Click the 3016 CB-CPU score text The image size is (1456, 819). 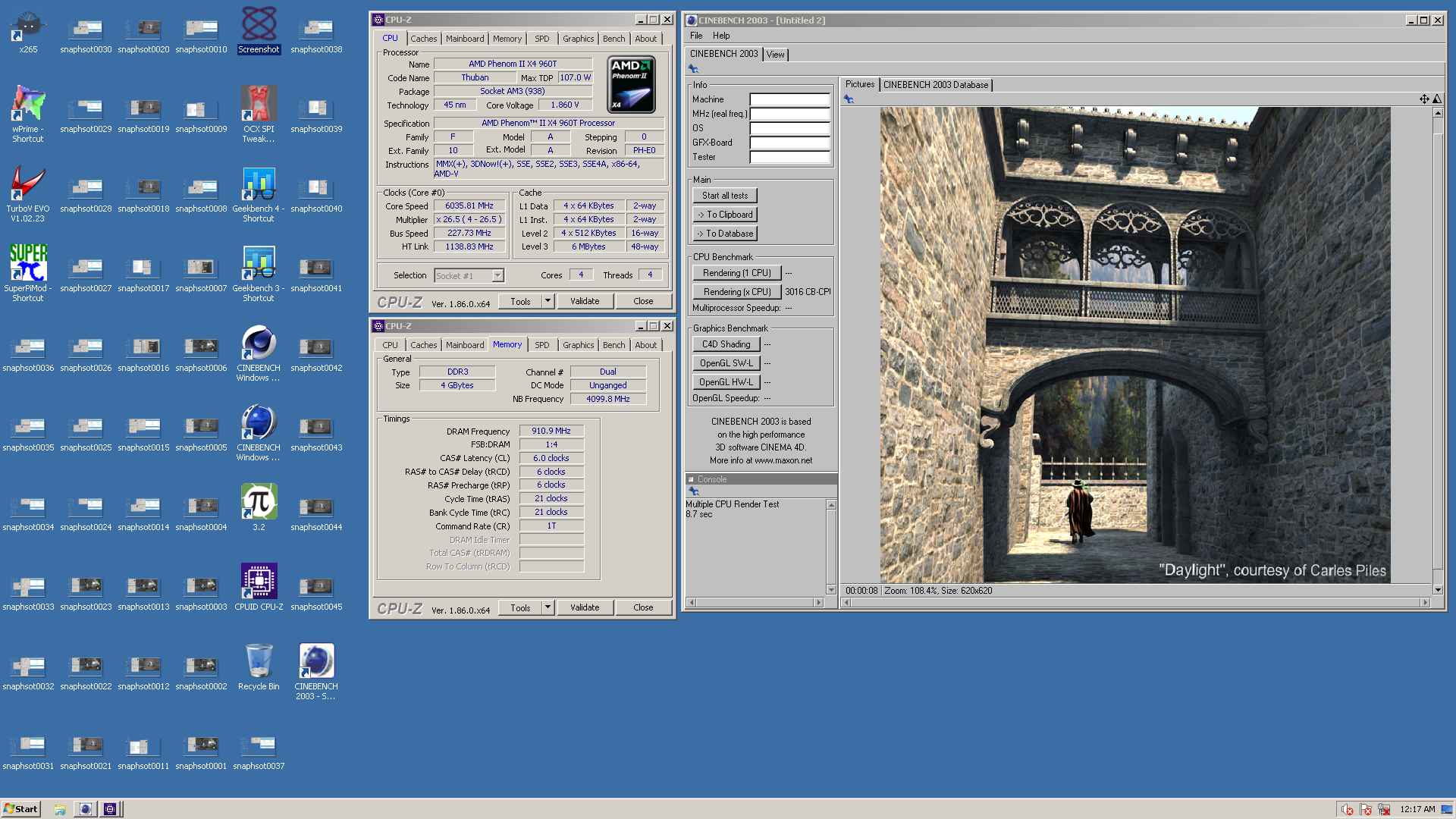pyautogui.click(x=808, y=292)
